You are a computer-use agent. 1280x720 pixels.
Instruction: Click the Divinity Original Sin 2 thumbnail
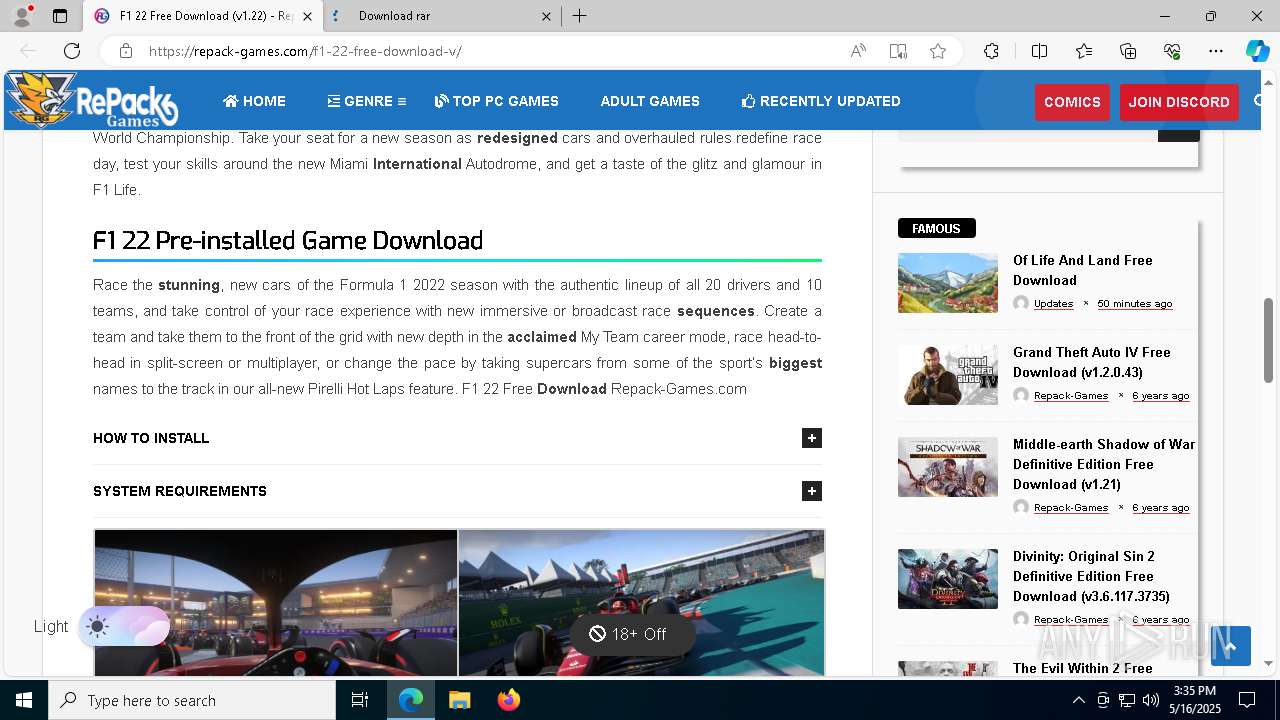pos(948,579)
